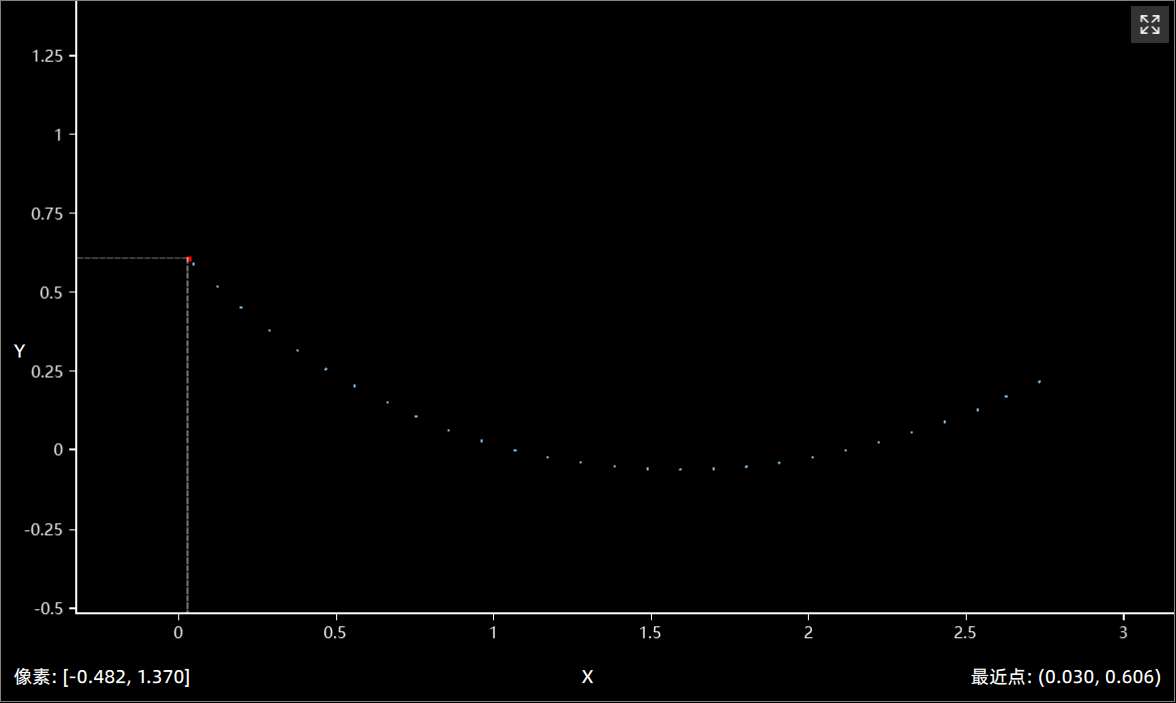The image size is (1176, 703).
Task: Click the X axis title label
Action: point(587,677)
